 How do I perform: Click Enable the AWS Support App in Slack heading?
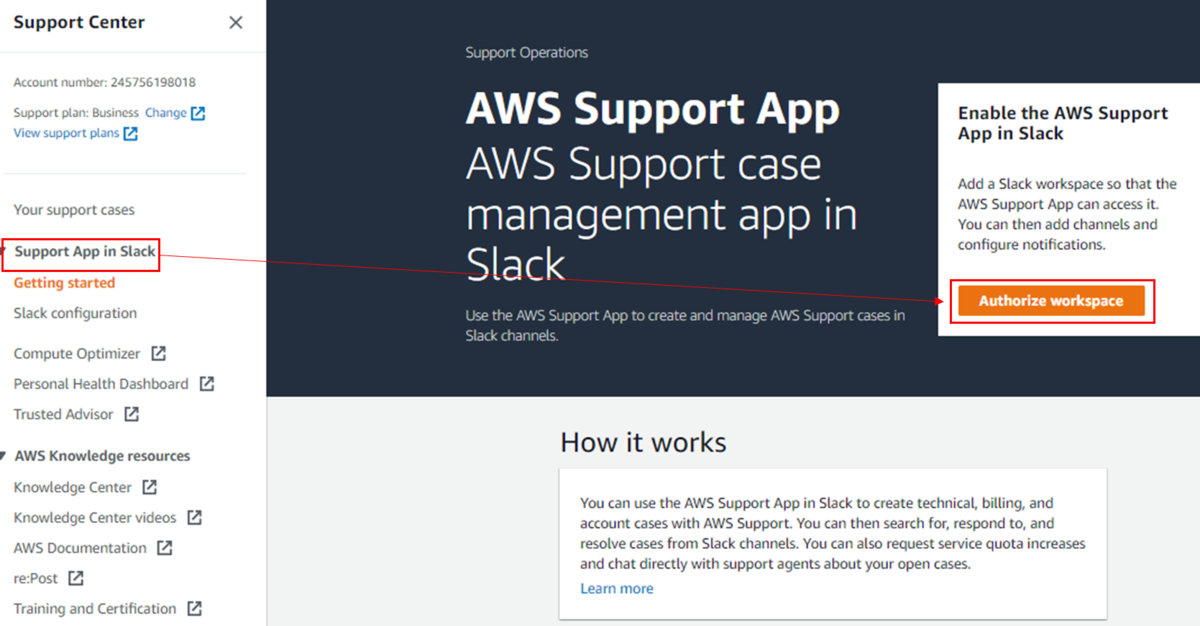pyautogui.click(x=1063, y=123)
